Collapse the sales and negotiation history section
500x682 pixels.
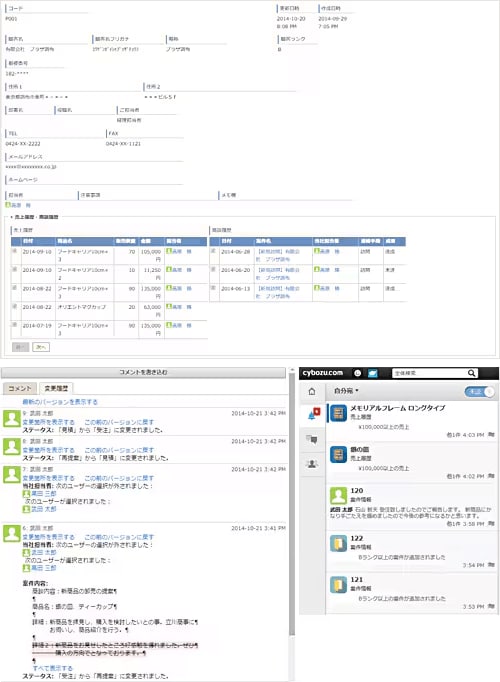point(34,217)
